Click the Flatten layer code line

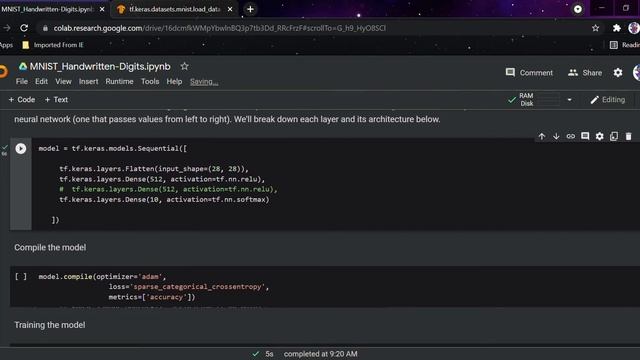154,169
